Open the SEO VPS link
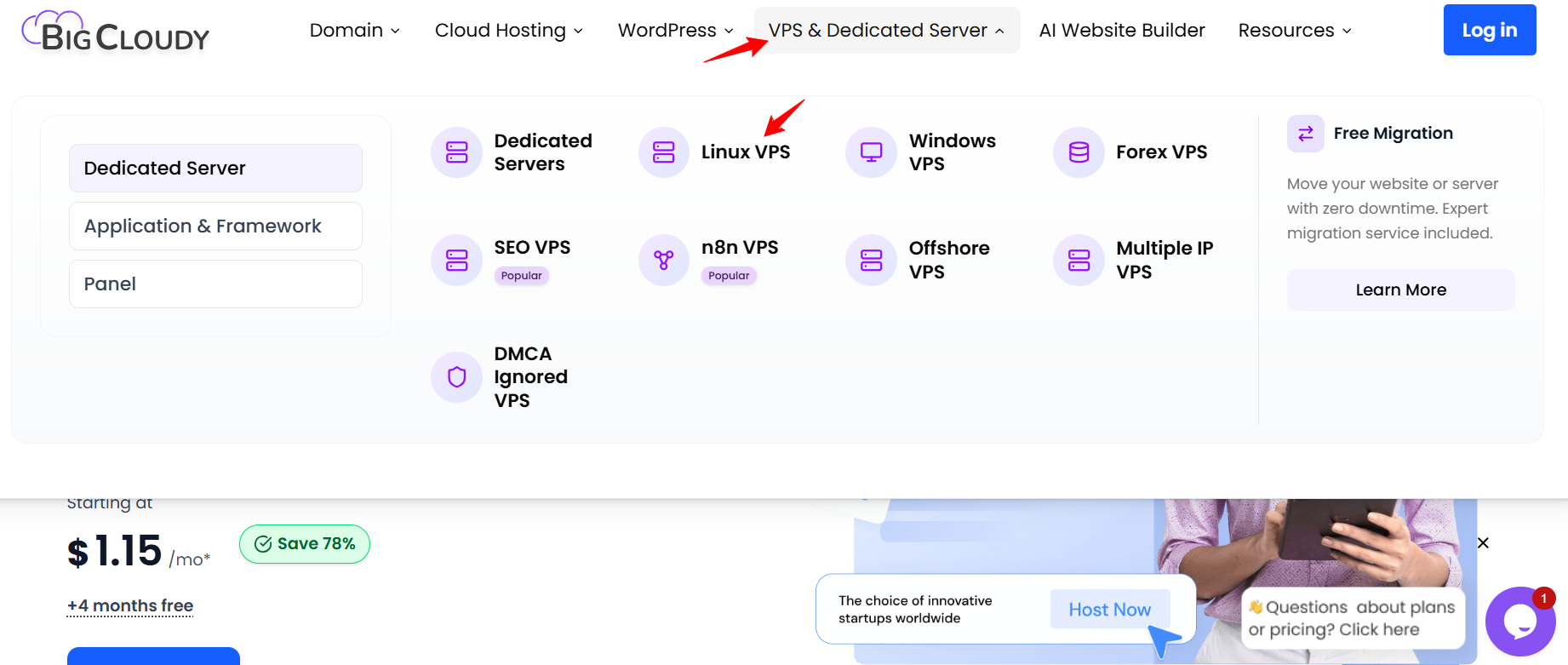This screenshot has width=1568, height=665. tap(533, 248)
